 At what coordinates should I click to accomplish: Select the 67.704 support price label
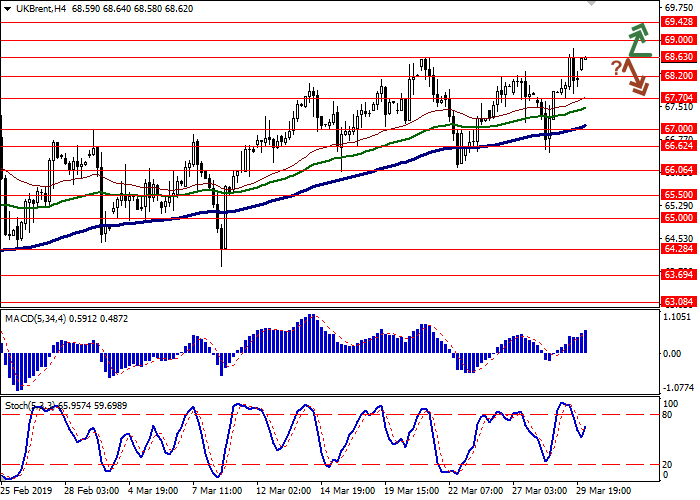coord(679,98)
